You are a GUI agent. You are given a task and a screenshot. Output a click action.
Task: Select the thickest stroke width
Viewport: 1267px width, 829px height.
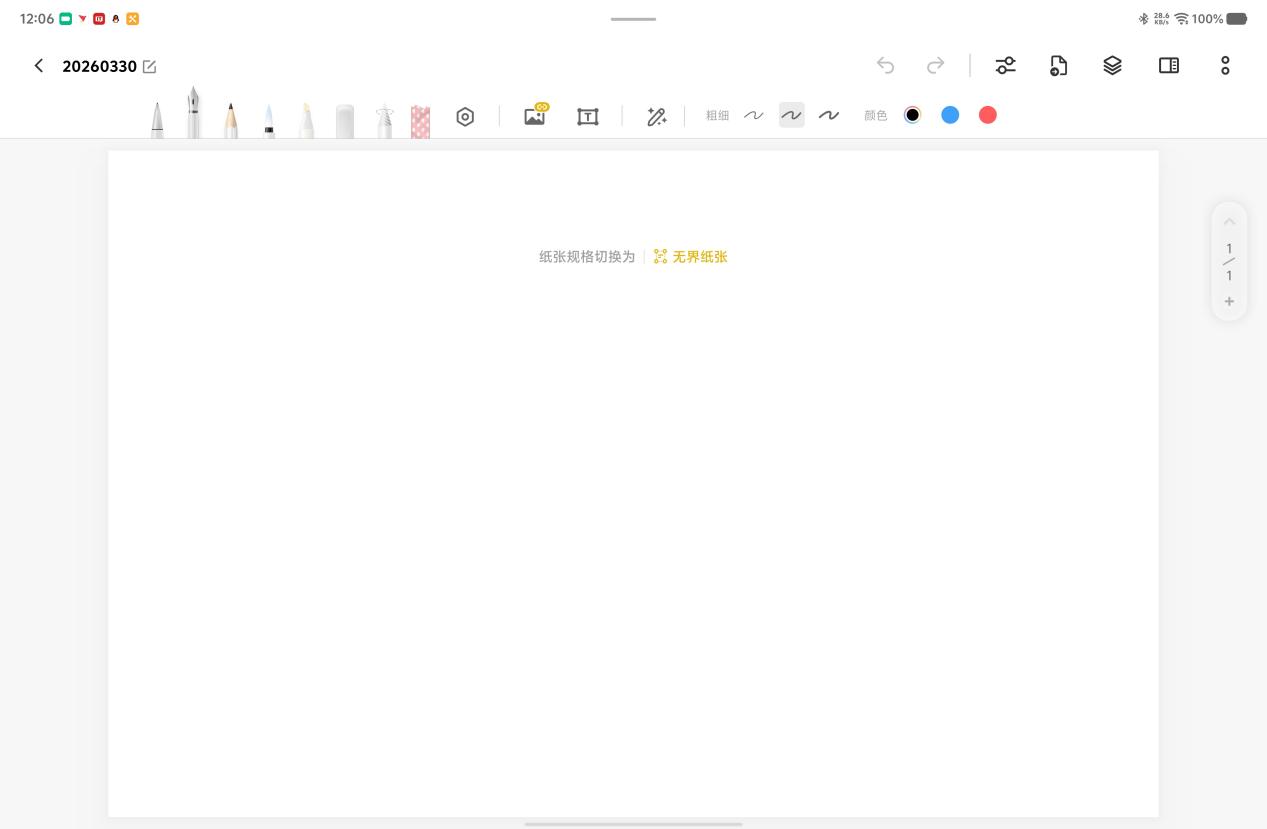(829, 116)
